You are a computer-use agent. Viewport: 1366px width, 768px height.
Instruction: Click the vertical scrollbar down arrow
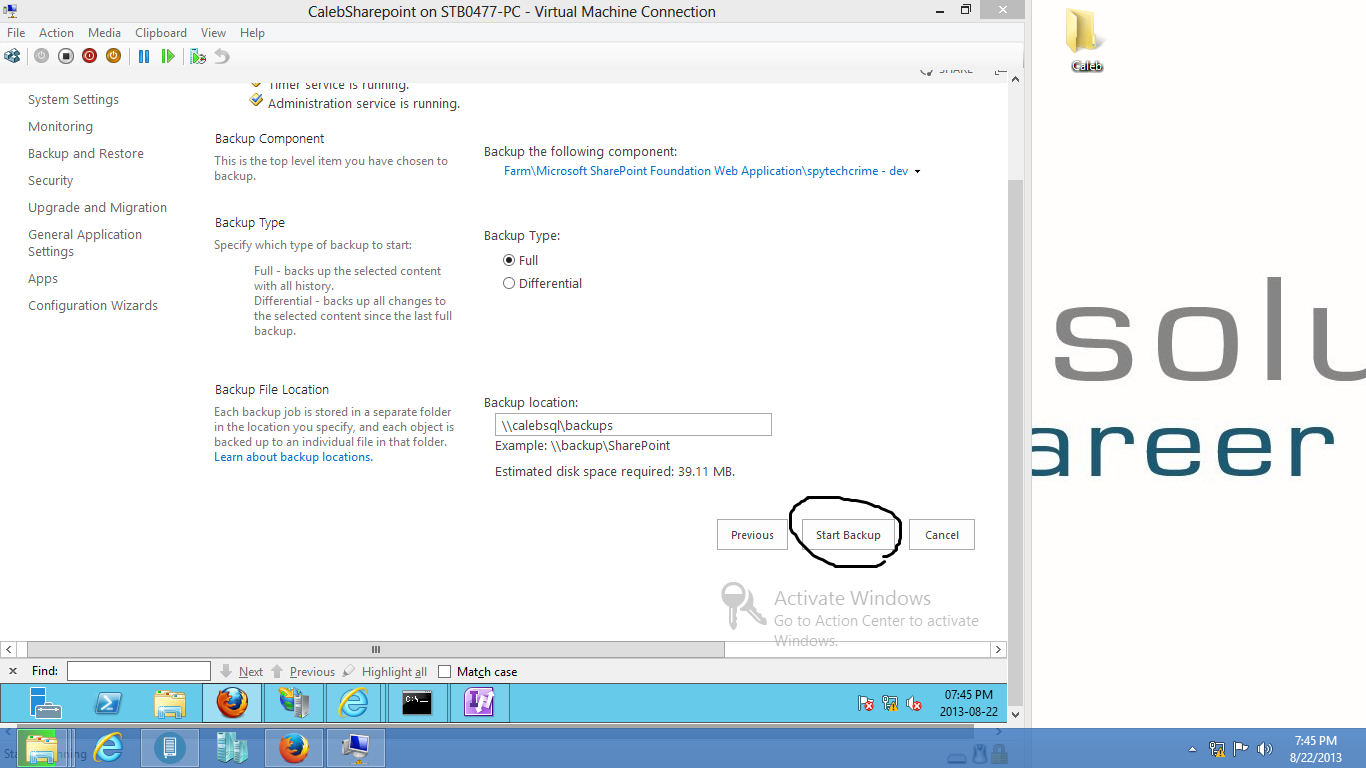click(1016, 715)
